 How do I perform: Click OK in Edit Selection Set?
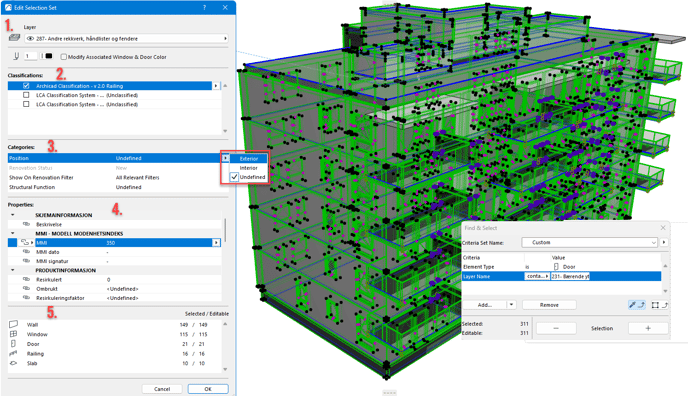(208, 389)
